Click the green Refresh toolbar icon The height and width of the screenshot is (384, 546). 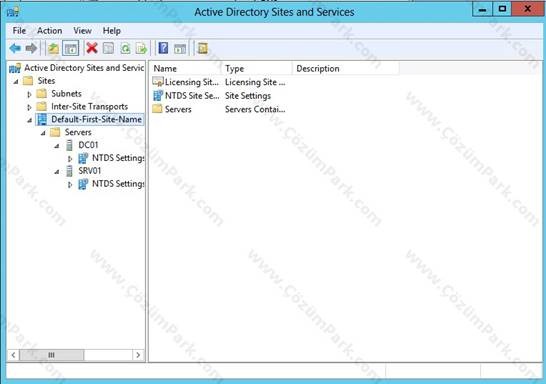tap(125, 48)
